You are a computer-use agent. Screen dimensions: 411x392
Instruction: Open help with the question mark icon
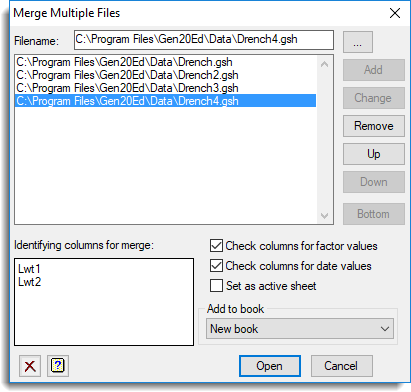point(58,366)
